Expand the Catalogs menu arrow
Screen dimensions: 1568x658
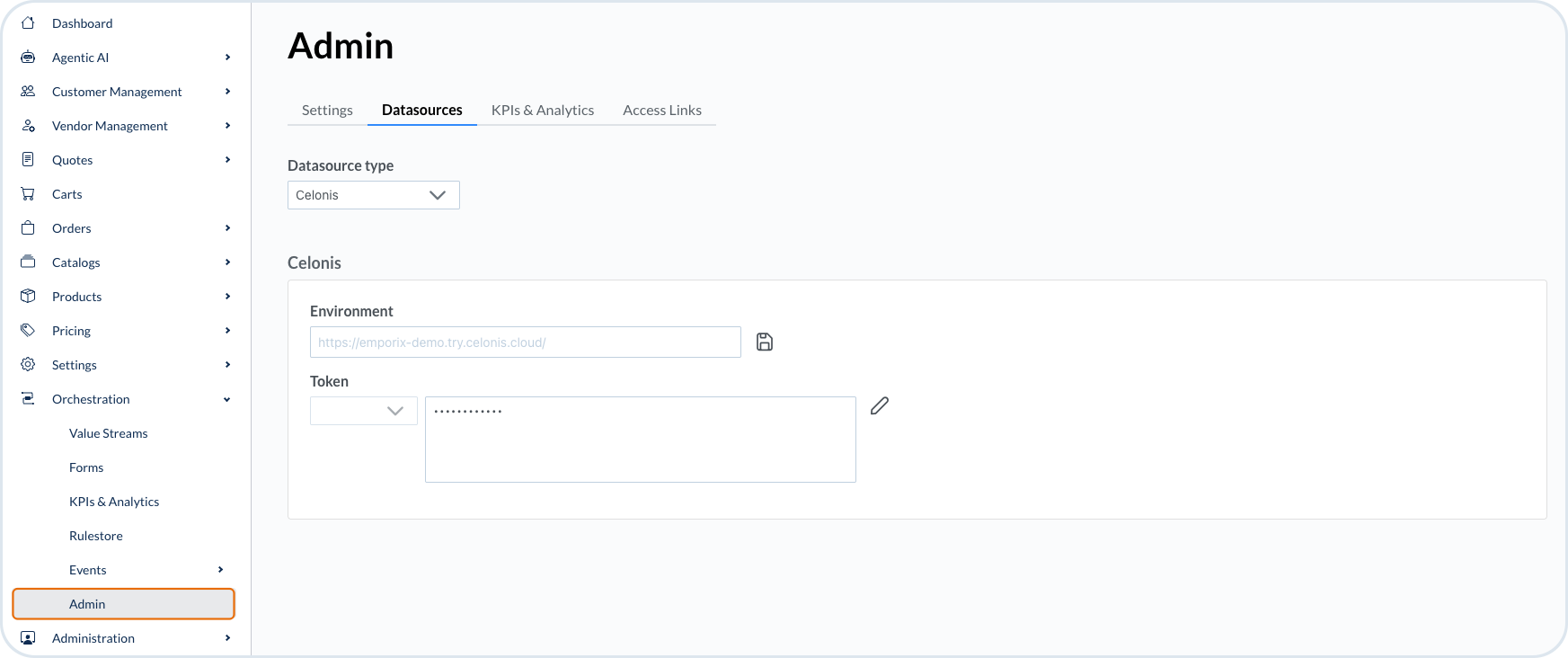pos(227,262)
